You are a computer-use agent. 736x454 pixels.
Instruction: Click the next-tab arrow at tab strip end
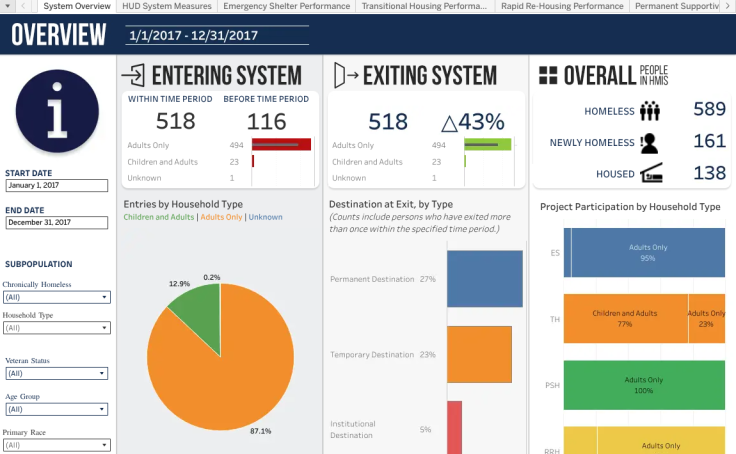pyautogui.click(x=728, y=6)
